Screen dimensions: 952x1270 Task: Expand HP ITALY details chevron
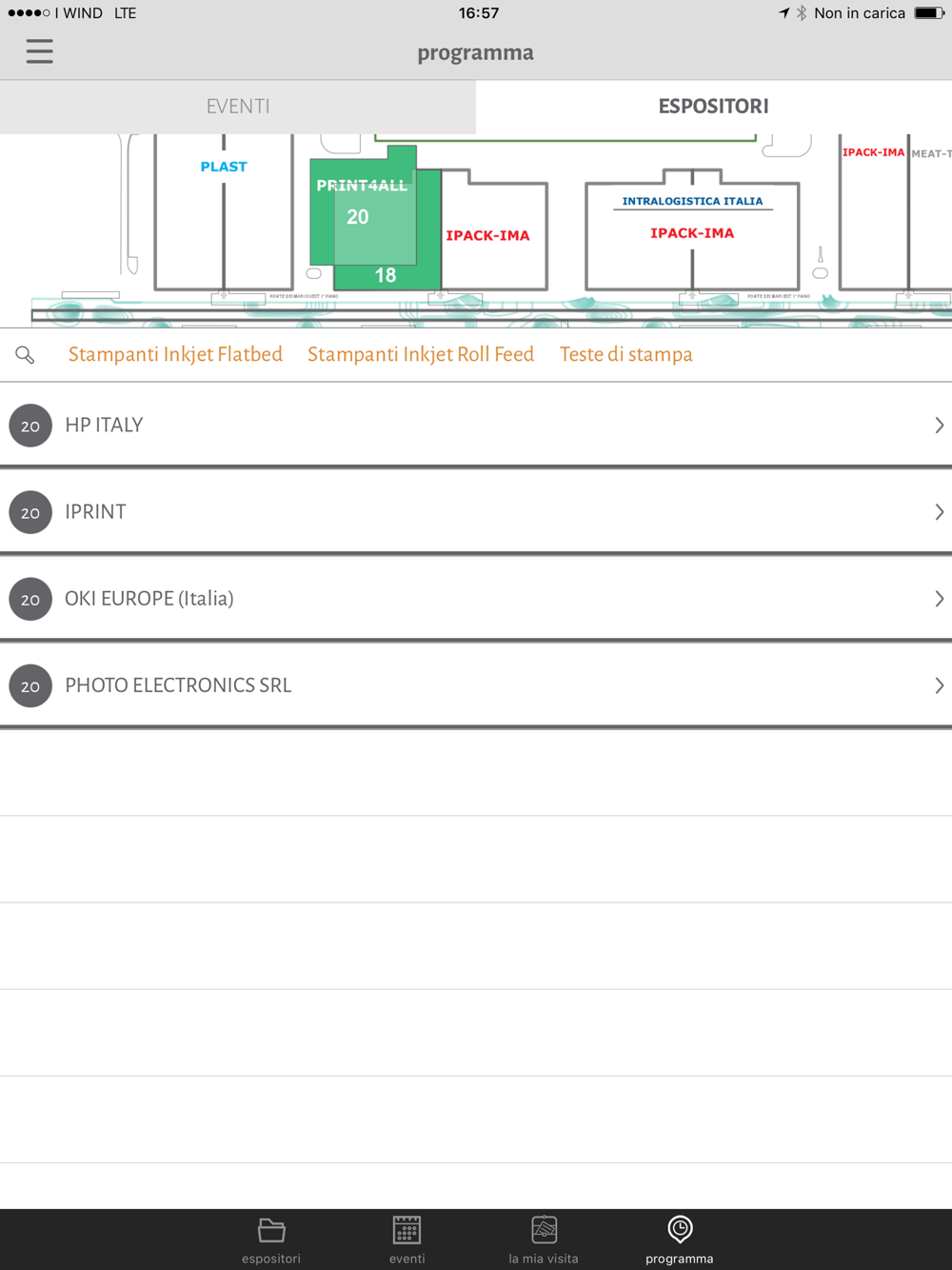click(x=939, y=426)
